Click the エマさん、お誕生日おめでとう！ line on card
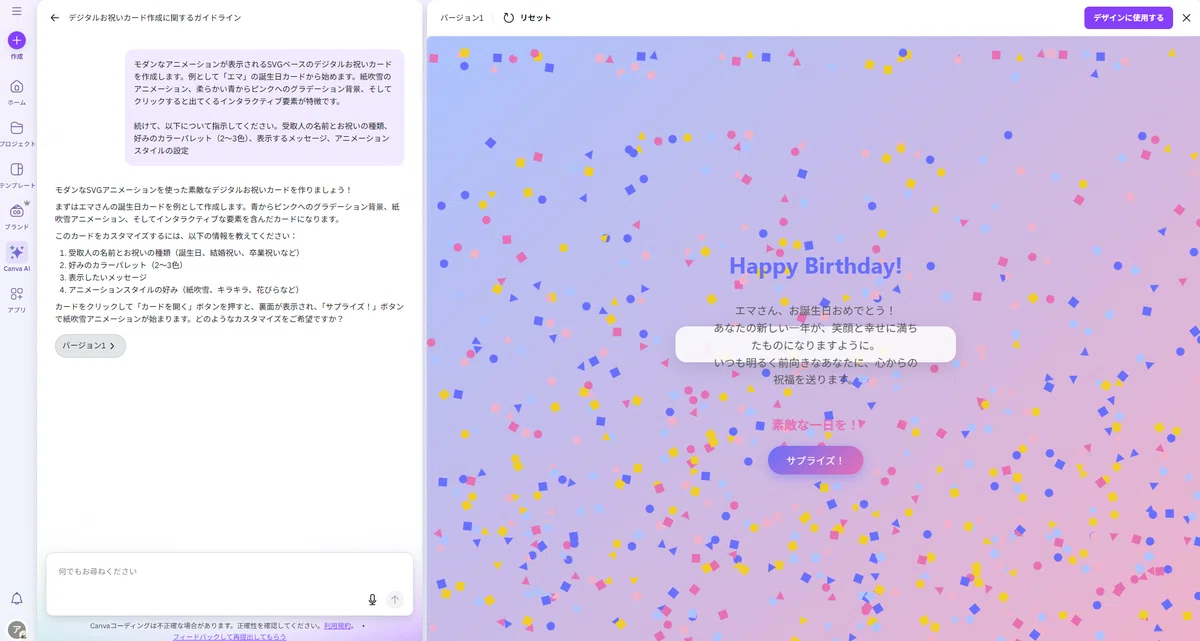Screen dimensions: 1200x641 point(815,311)
